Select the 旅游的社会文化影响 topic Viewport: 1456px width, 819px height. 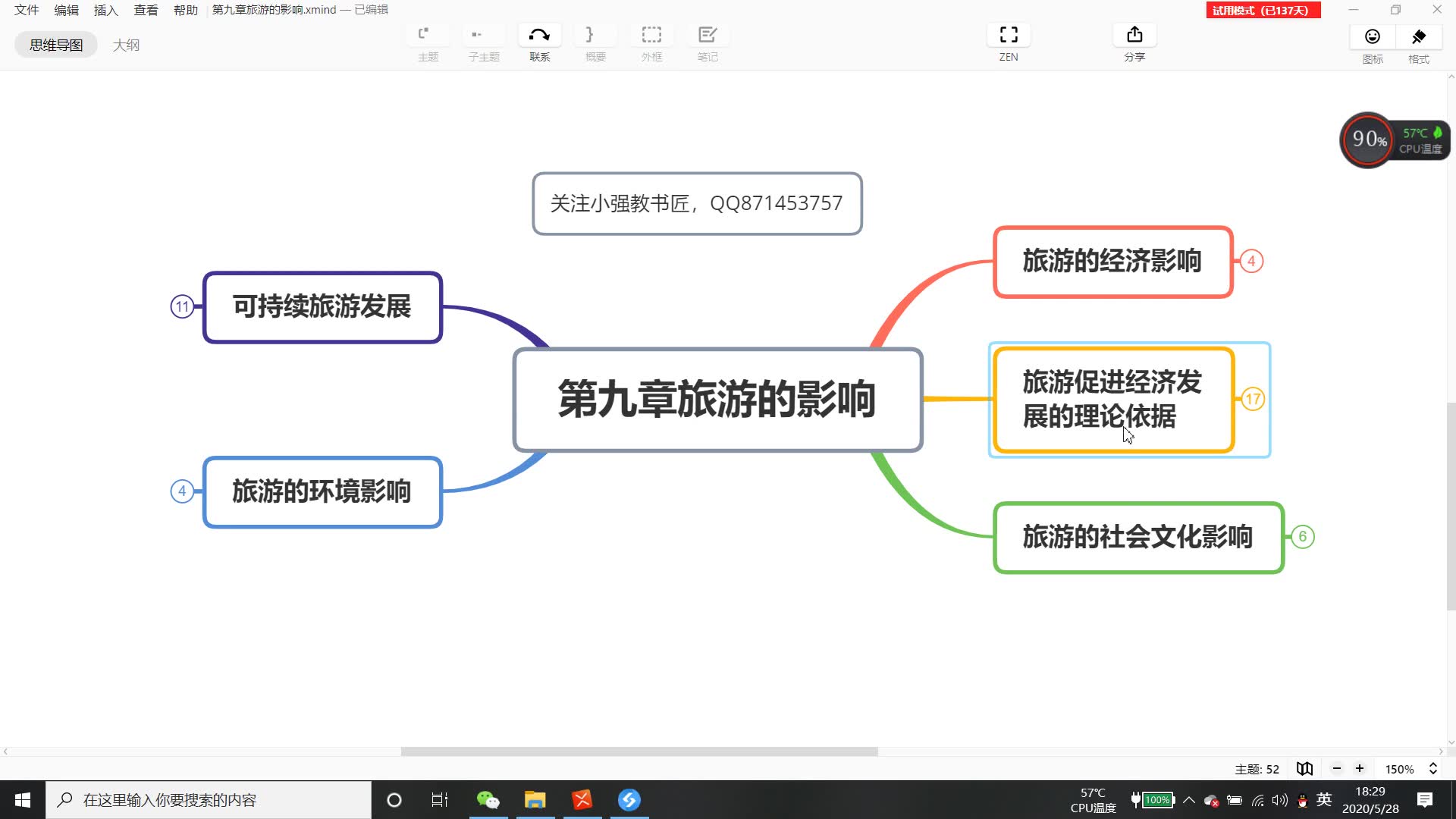click(1138, 537)
